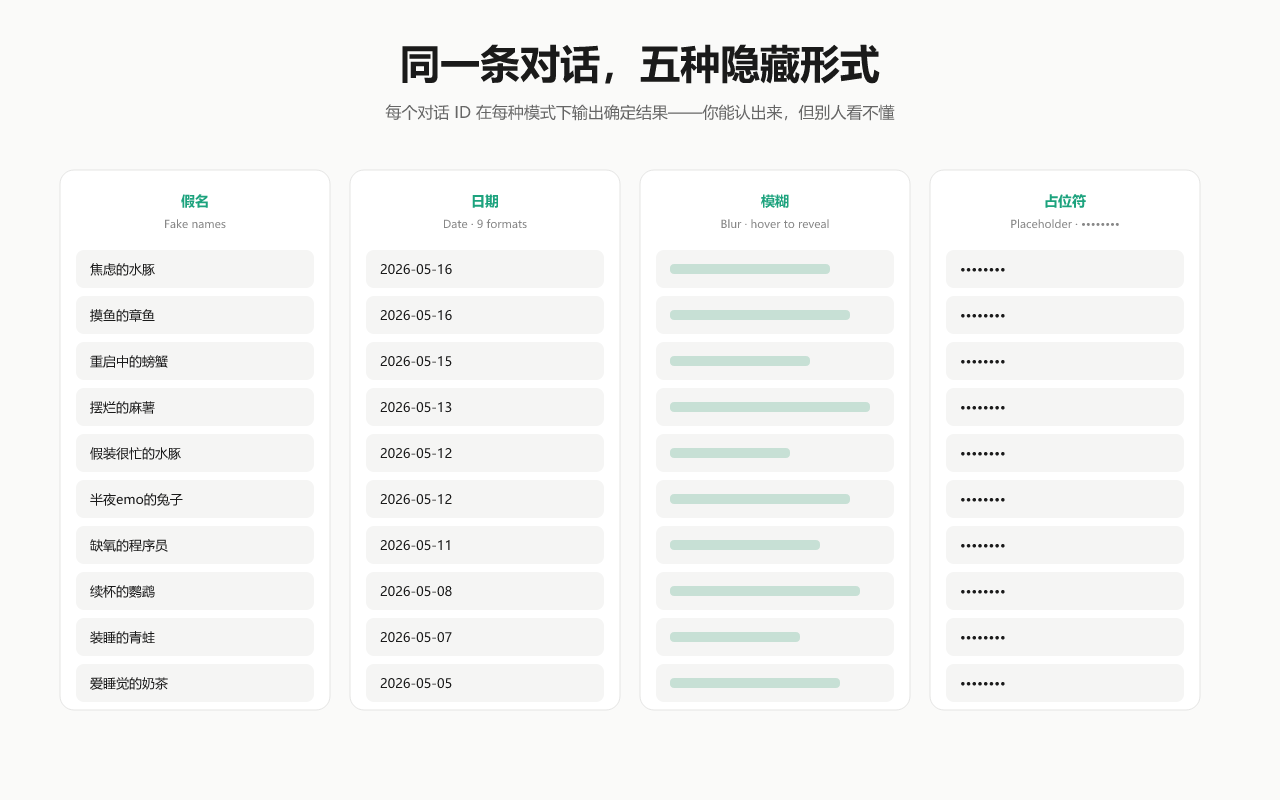
Task: Click the 2026-05-15 date row
Action: point(485,361)
